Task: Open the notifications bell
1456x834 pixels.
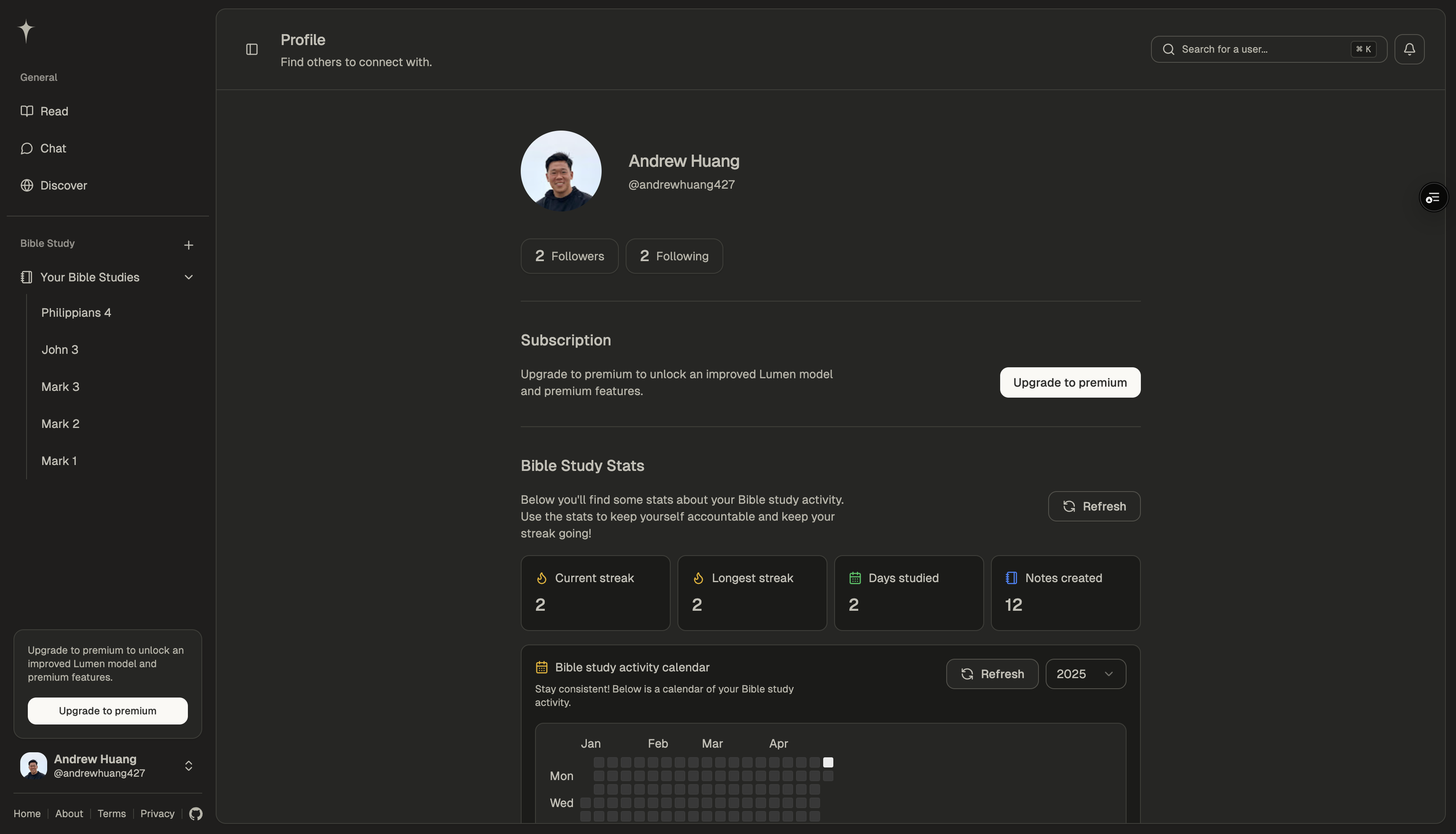Action: point(1409,49)
